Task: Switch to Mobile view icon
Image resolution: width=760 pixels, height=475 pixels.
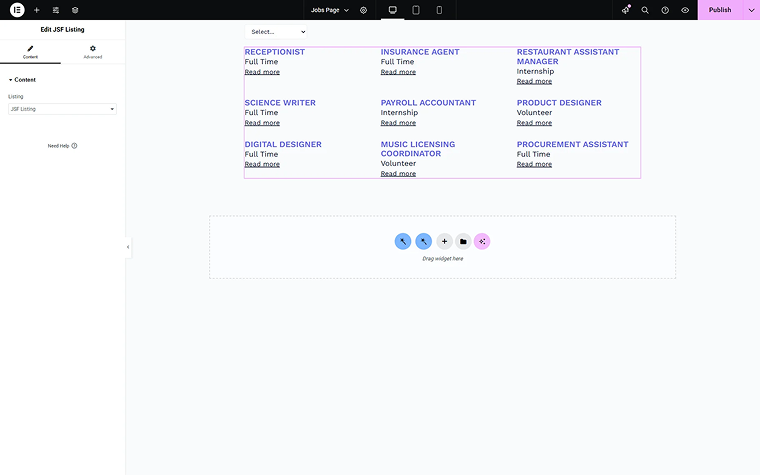Action: 439,10
